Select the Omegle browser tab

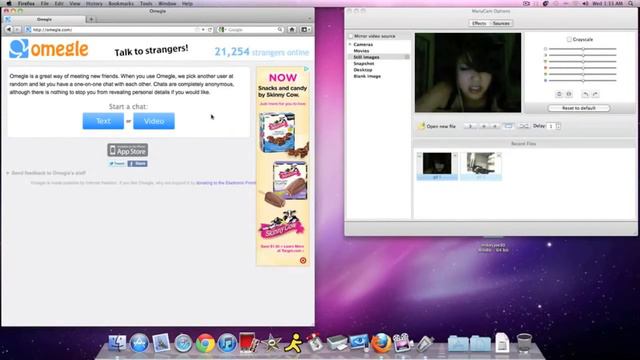pyautogui.click(x=44, y=19)
